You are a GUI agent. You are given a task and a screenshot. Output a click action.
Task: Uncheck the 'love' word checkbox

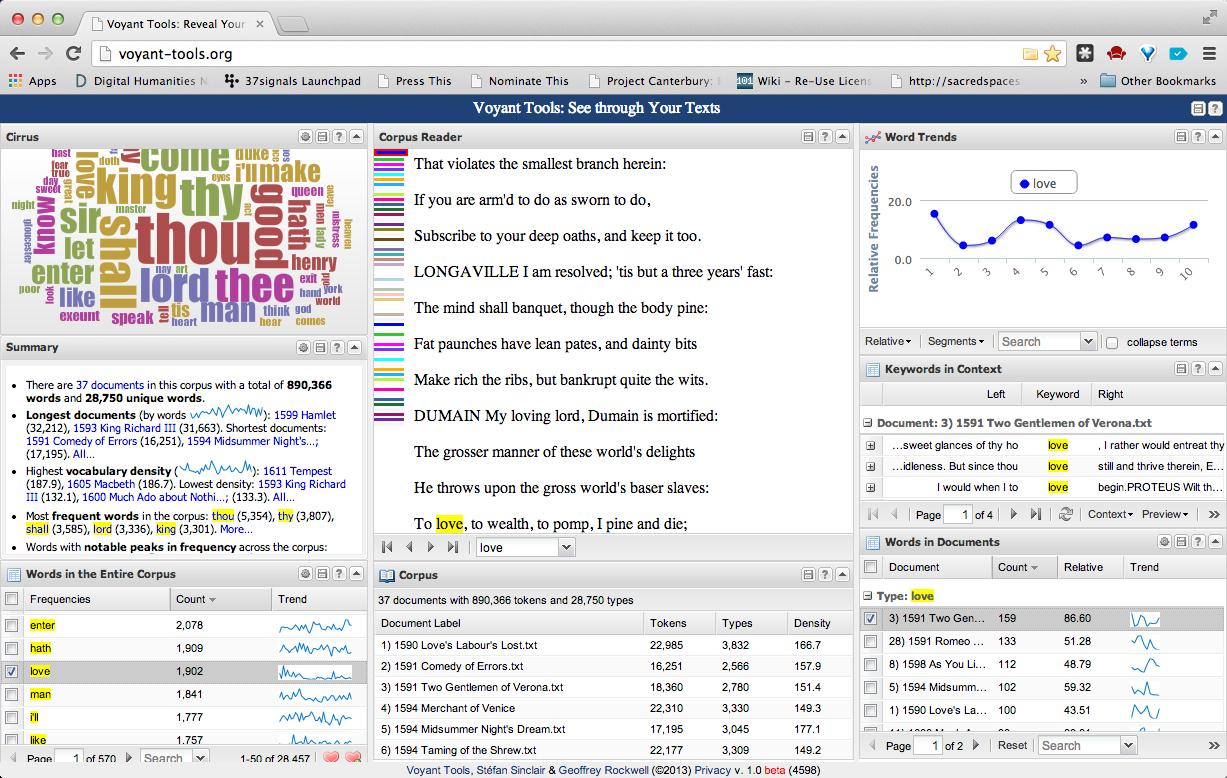tap(12, 671)
